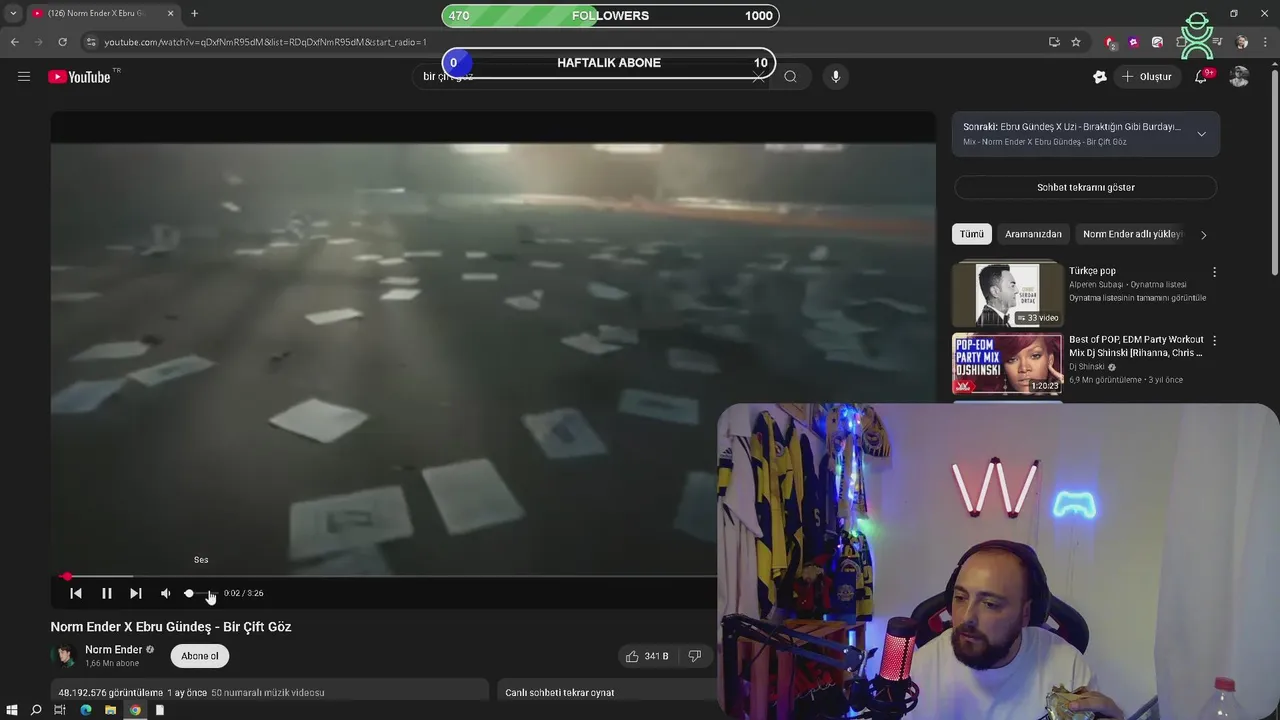Open the Chrome three-dot menu
1280x720 pixels.
1265,42
